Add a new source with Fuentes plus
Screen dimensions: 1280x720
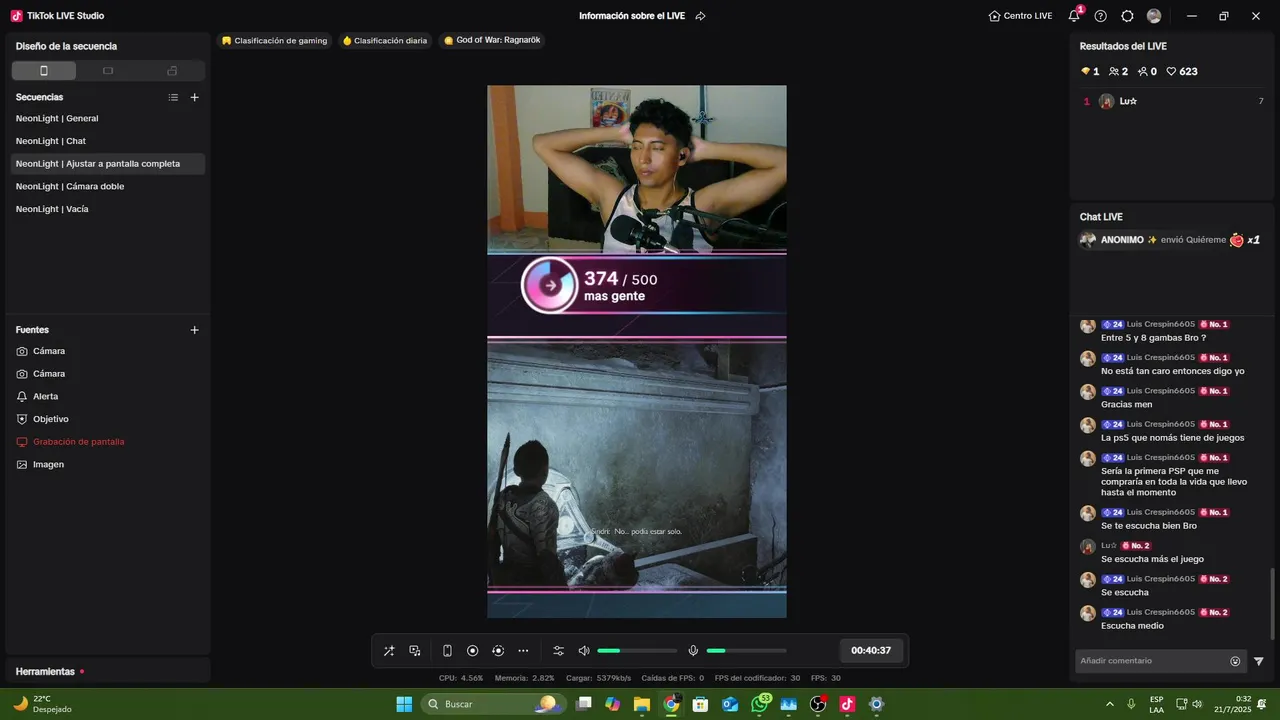click(195, 330)
